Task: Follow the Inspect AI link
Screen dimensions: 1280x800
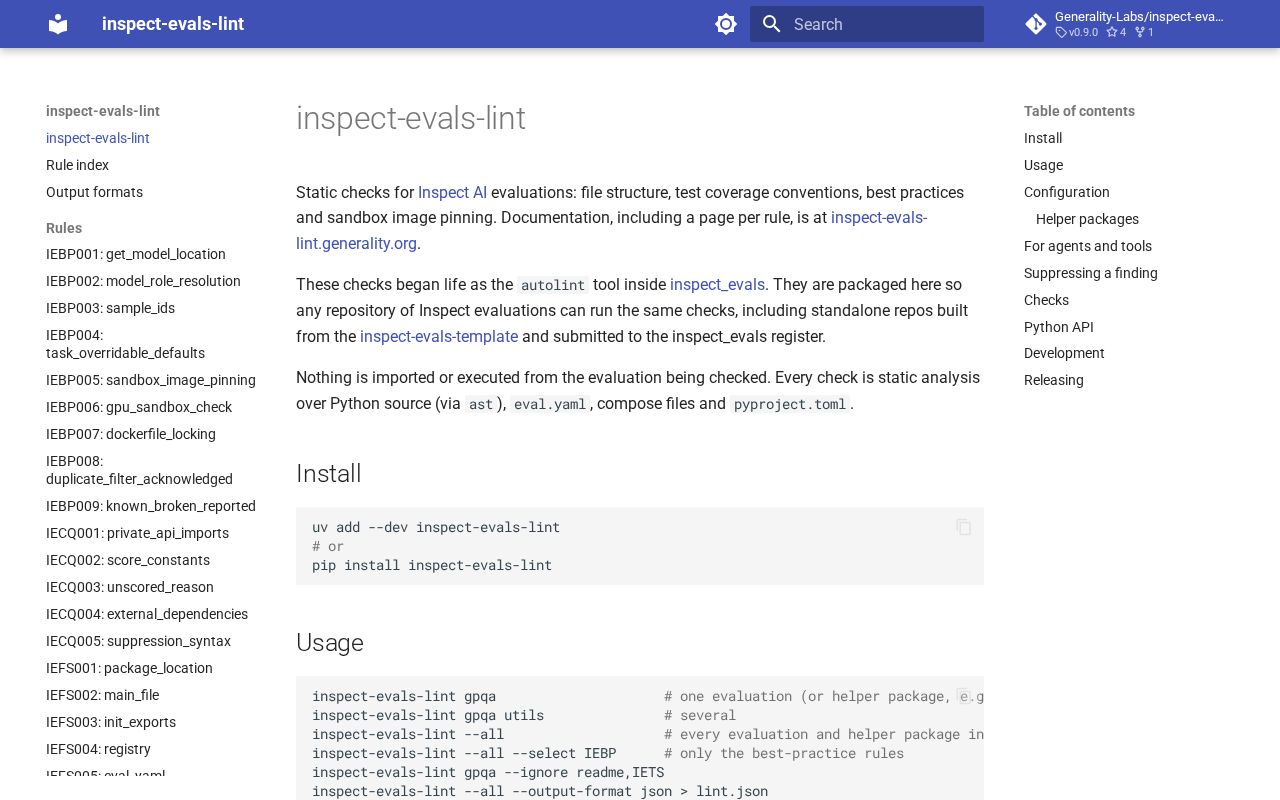Action: tap(452, 192)
